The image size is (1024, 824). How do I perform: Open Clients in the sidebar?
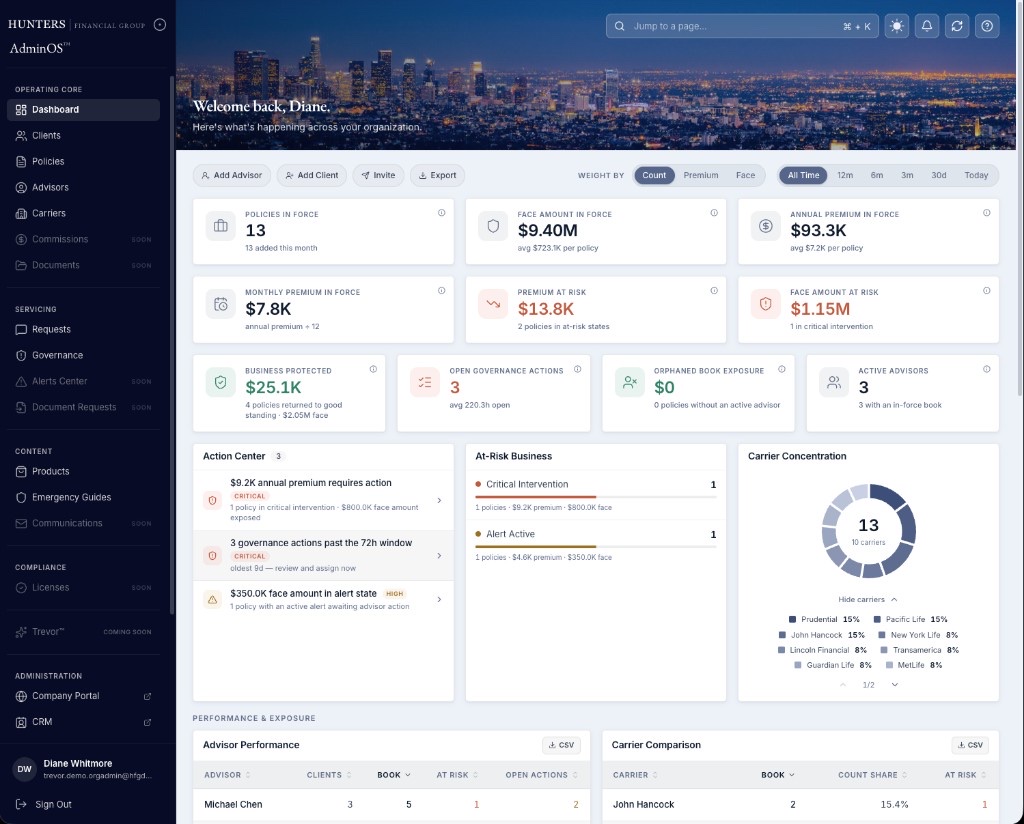coord(83,136)
